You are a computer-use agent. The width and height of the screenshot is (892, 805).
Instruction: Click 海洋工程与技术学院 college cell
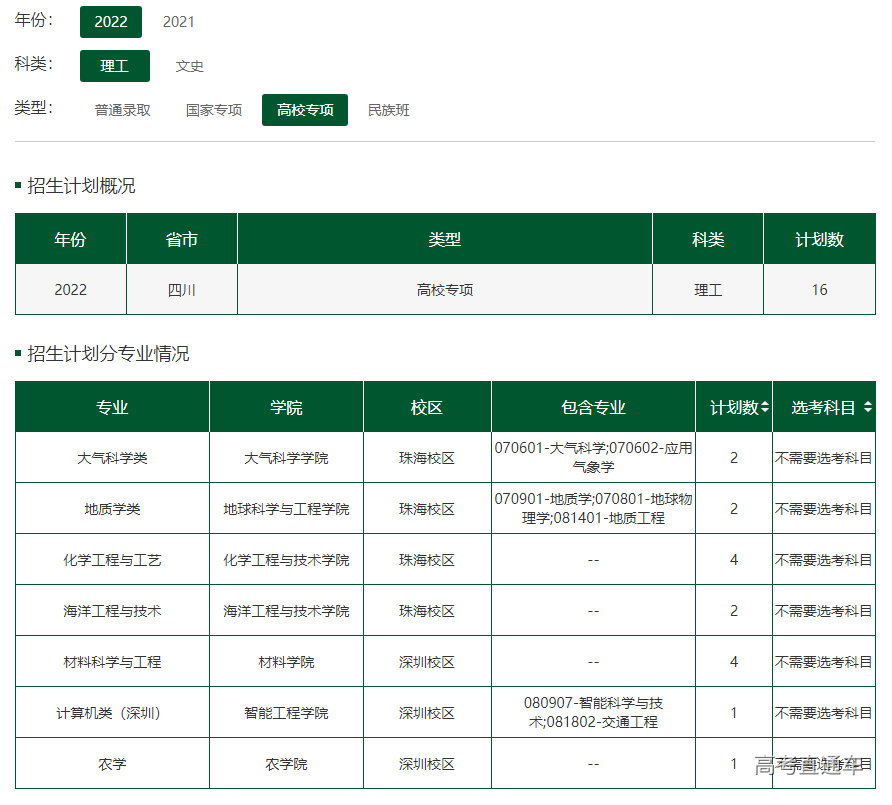286,611
